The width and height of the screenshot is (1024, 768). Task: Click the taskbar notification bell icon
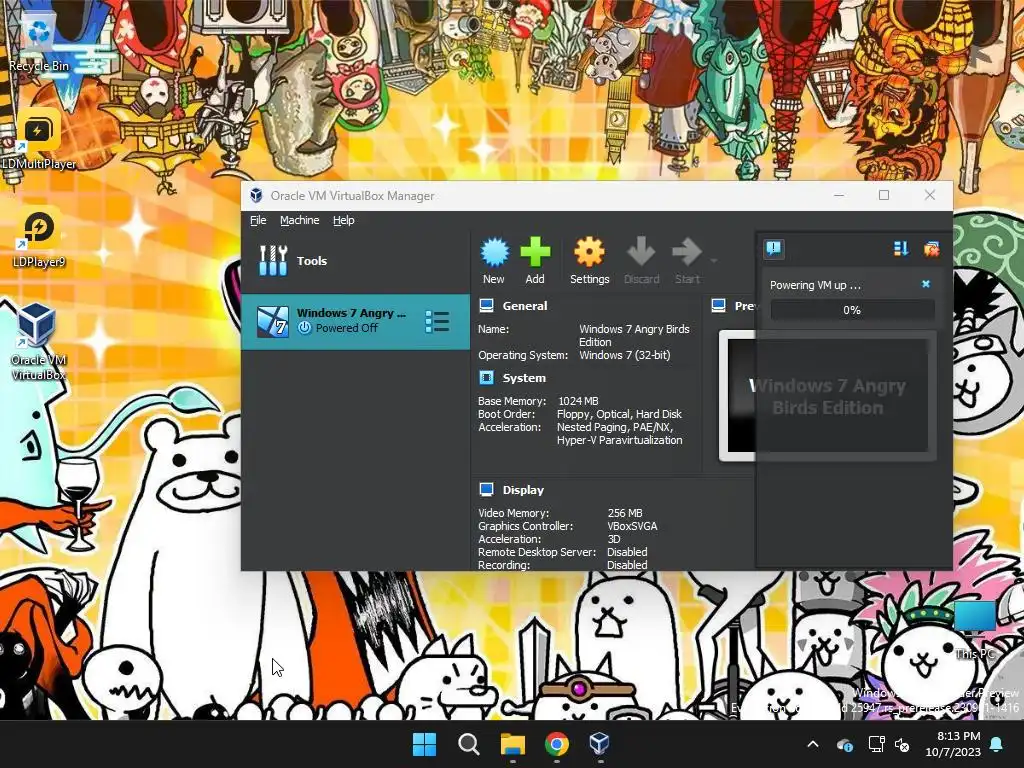click(997, 744)
